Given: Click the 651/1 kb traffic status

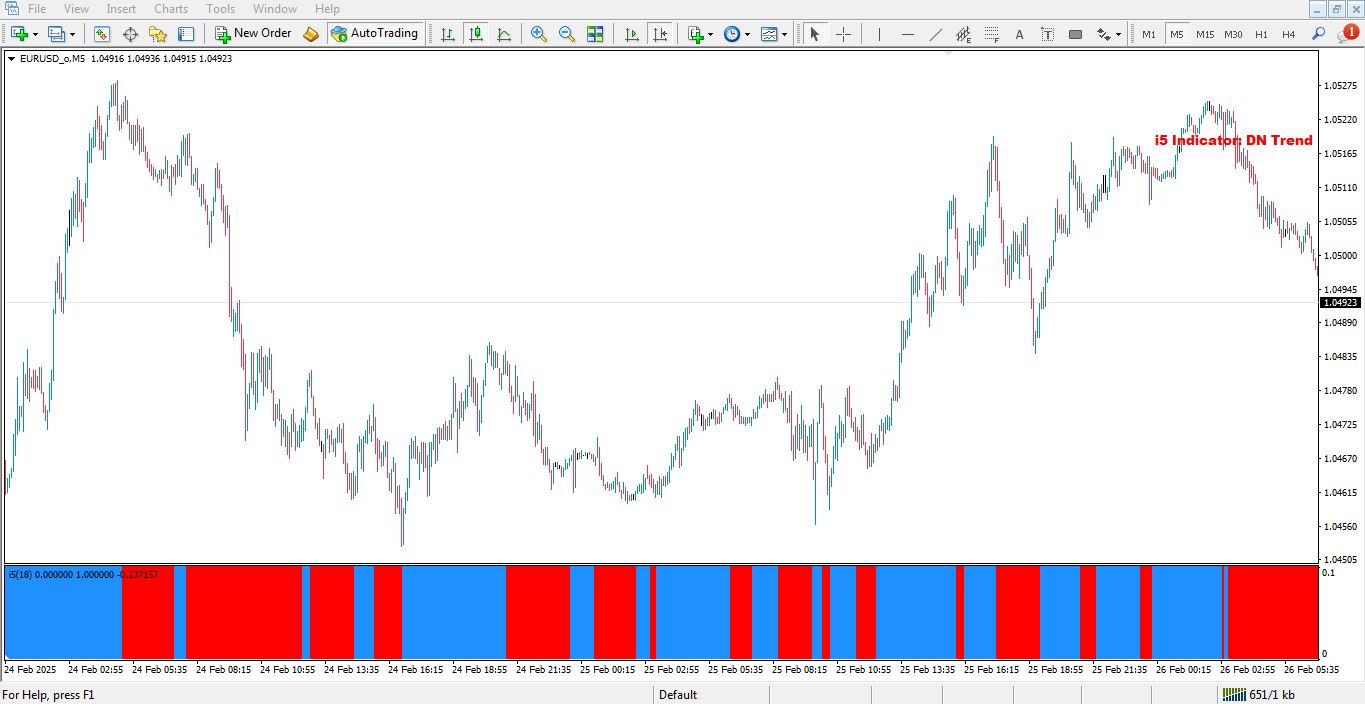Looking at the screenshot, I should click(1272, 695).
